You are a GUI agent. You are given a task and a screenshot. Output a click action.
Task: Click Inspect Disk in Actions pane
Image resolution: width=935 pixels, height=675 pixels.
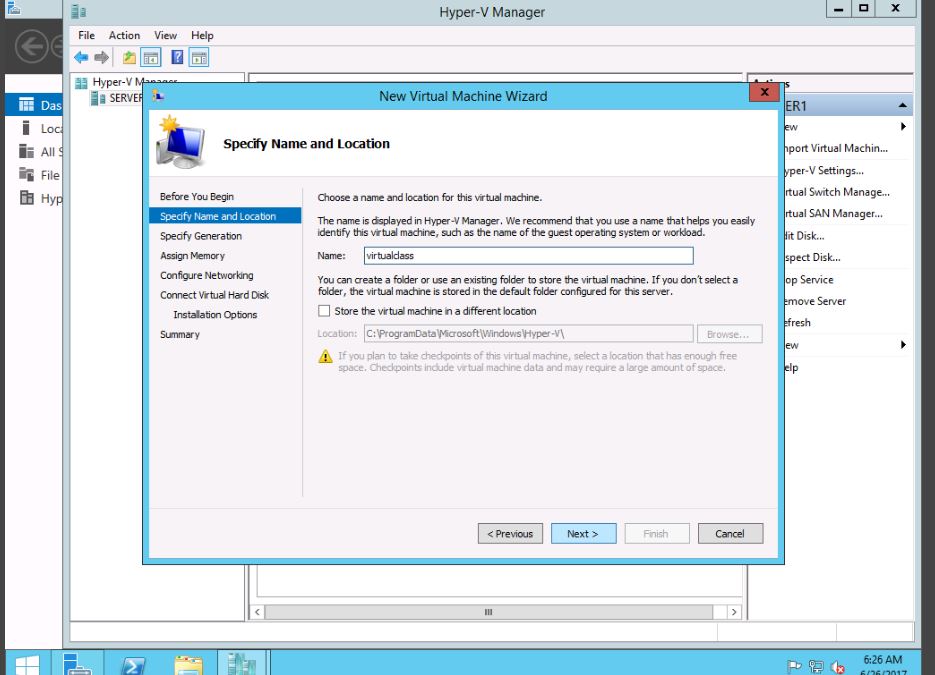(x=812, y=257)
